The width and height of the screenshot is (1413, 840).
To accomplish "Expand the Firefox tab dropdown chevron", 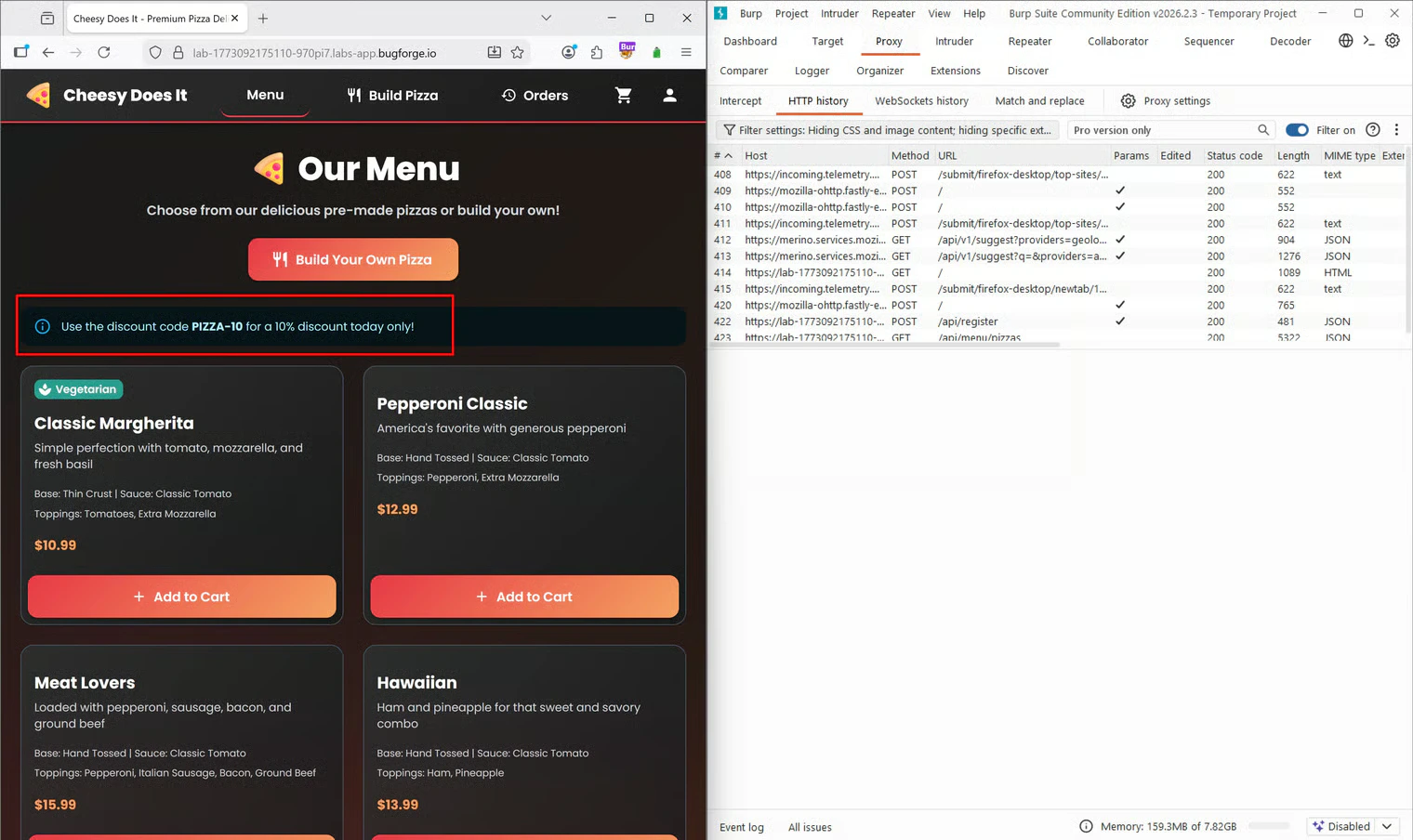I will click(x=547, y=18).
